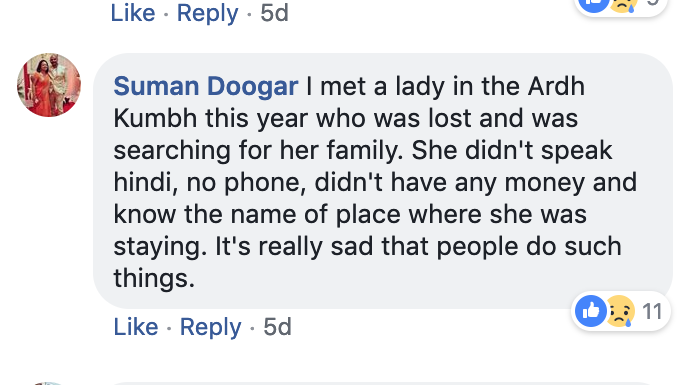
Task: Open the reaction count on the top comment
Action: point(653,3)
